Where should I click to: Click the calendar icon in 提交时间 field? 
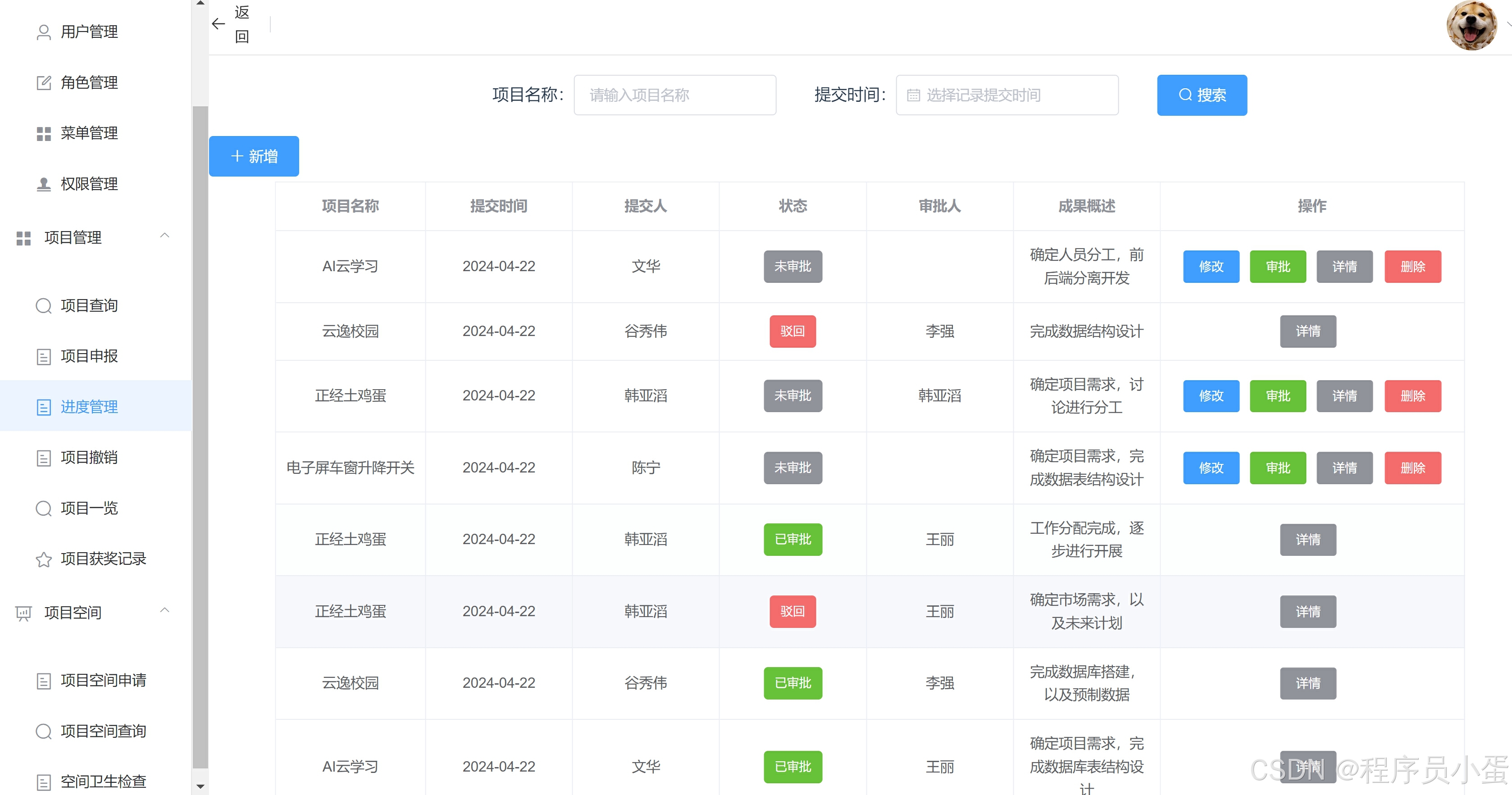[913, 95]
